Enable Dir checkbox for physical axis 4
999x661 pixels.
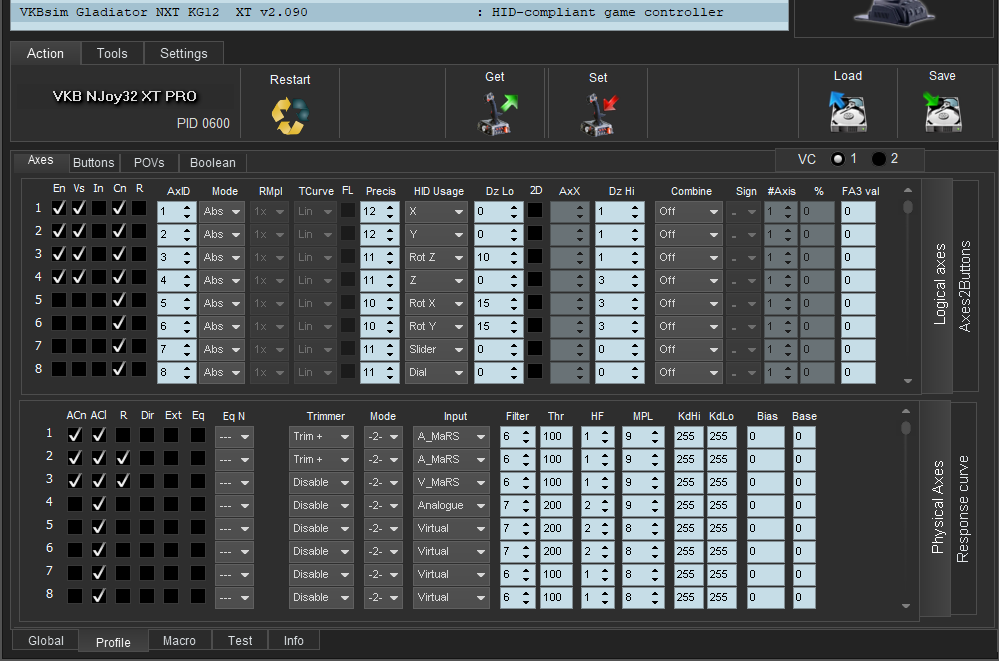pyautogui.click(x=147, y=504)
